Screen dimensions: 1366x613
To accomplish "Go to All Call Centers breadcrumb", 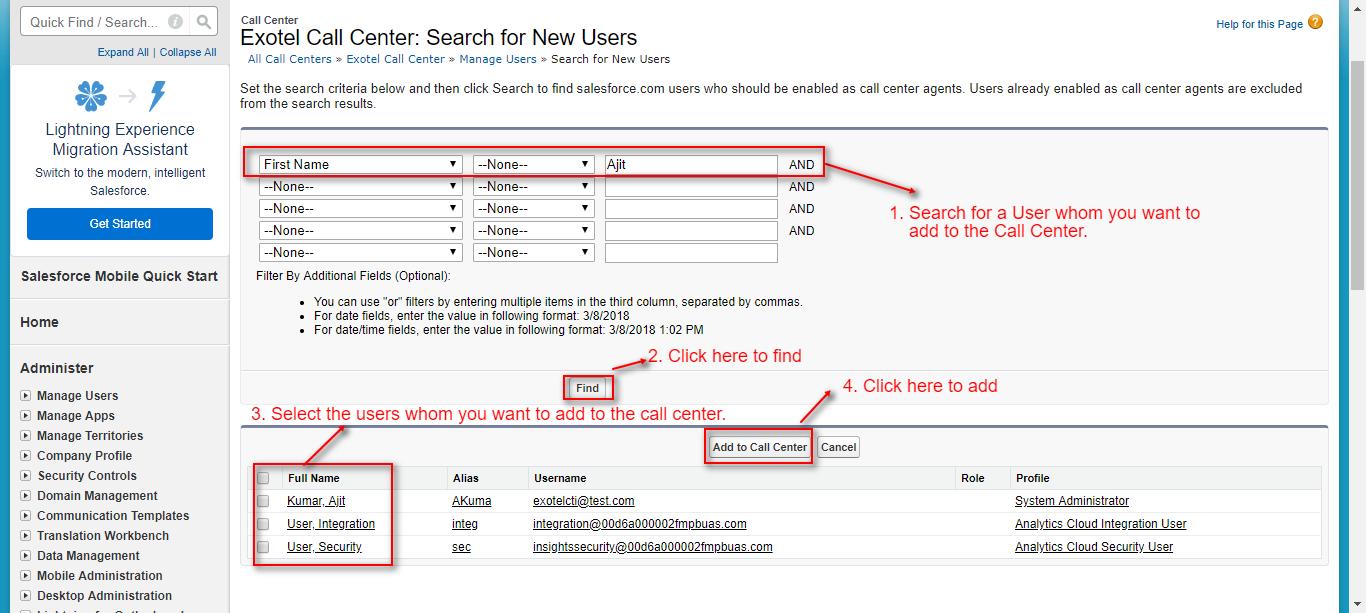I will point(289,59).
